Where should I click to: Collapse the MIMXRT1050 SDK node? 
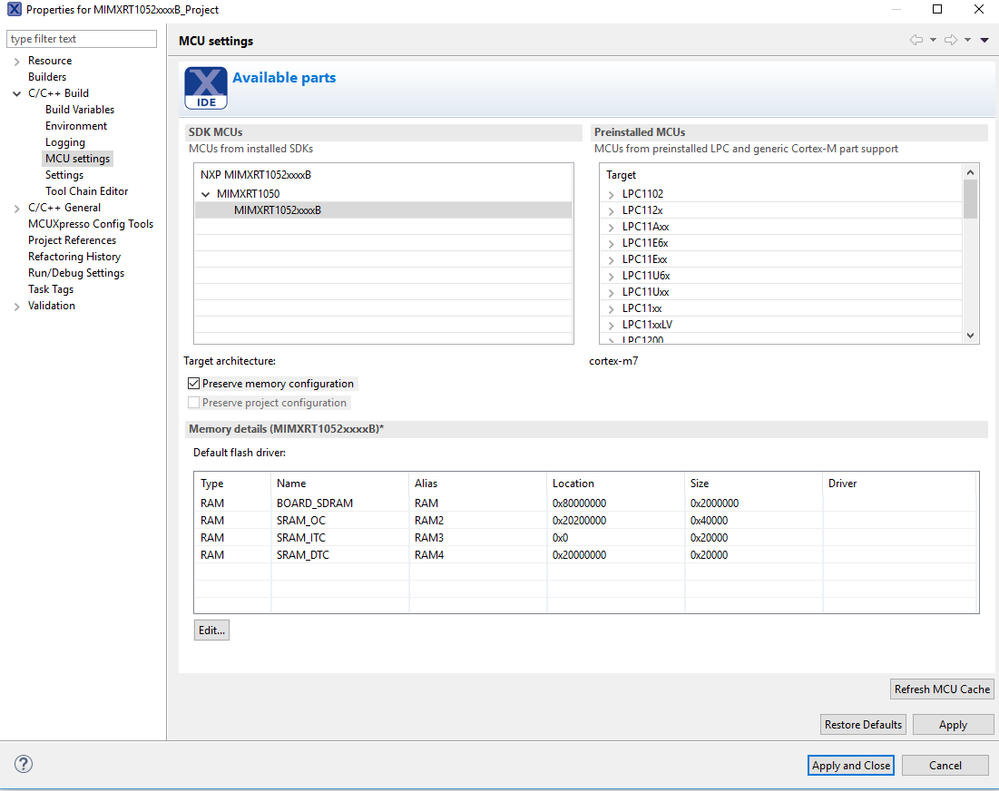coord(206,194)
